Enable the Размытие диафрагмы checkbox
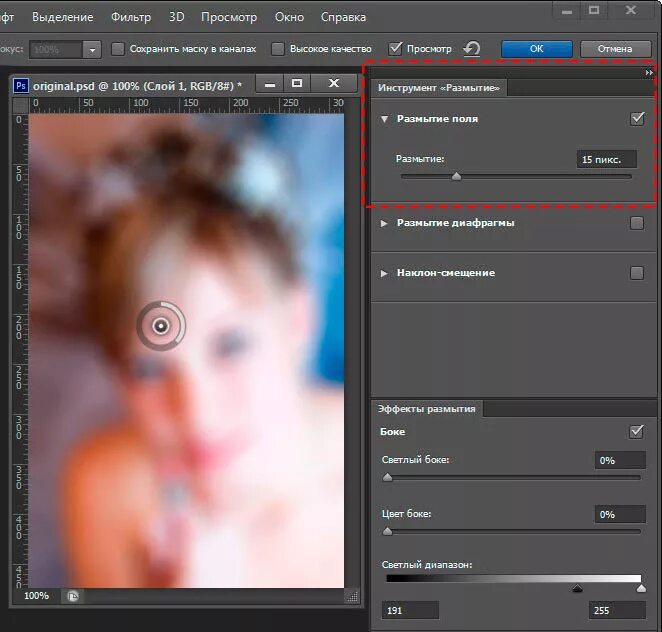Image resolution: width=662 pixels, height=632 pixels. (637, 223)
